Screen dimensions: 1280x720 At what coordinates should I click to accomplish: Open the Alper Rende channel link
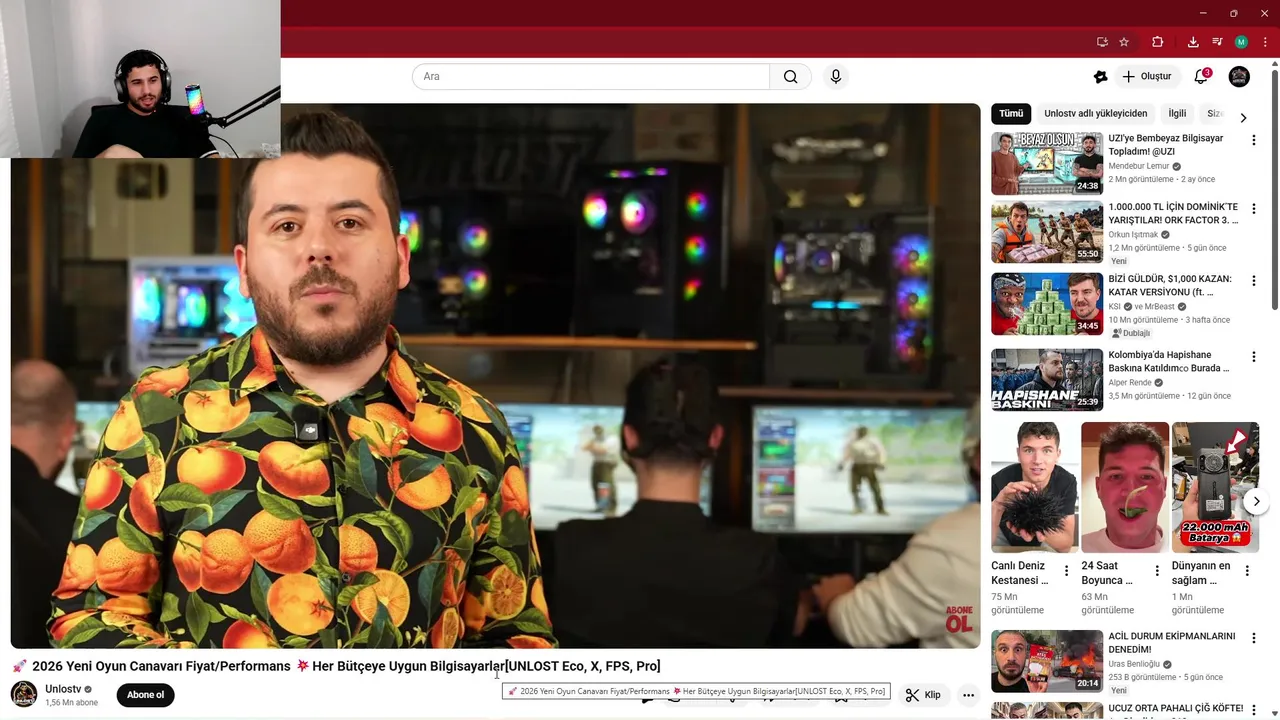[x=1130, y=383]
